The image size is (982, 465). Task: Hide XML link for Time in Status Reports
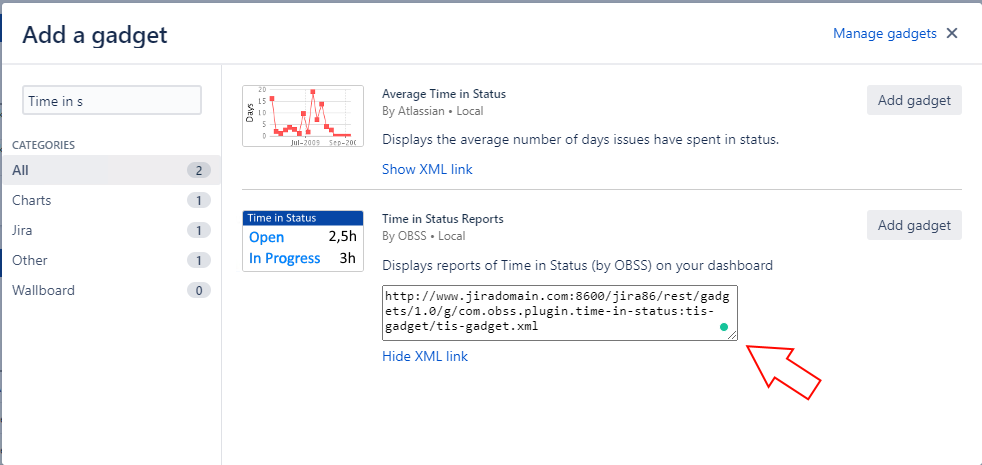[424, 356]
